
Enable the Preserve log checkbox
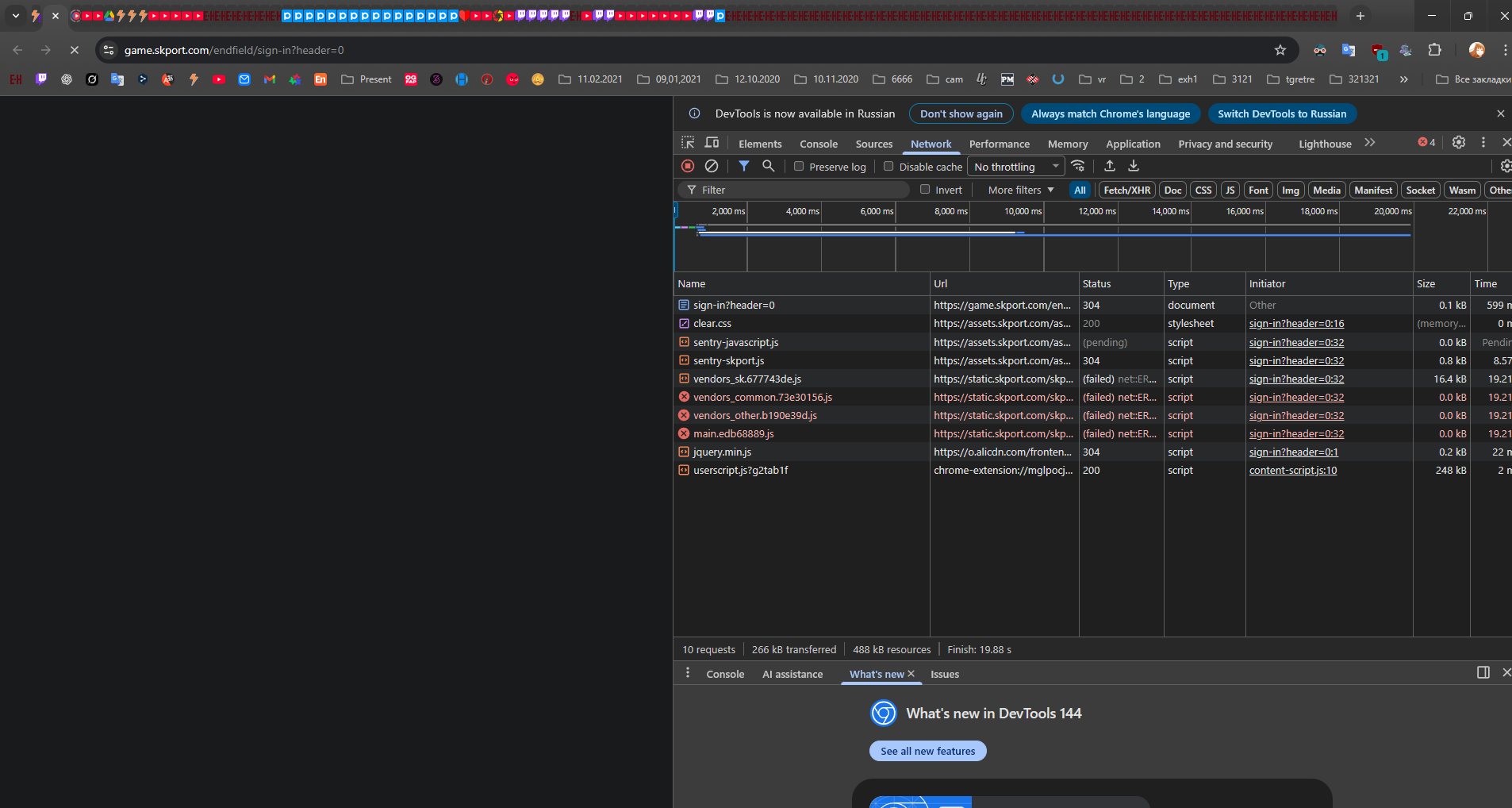tap(799, 167)
